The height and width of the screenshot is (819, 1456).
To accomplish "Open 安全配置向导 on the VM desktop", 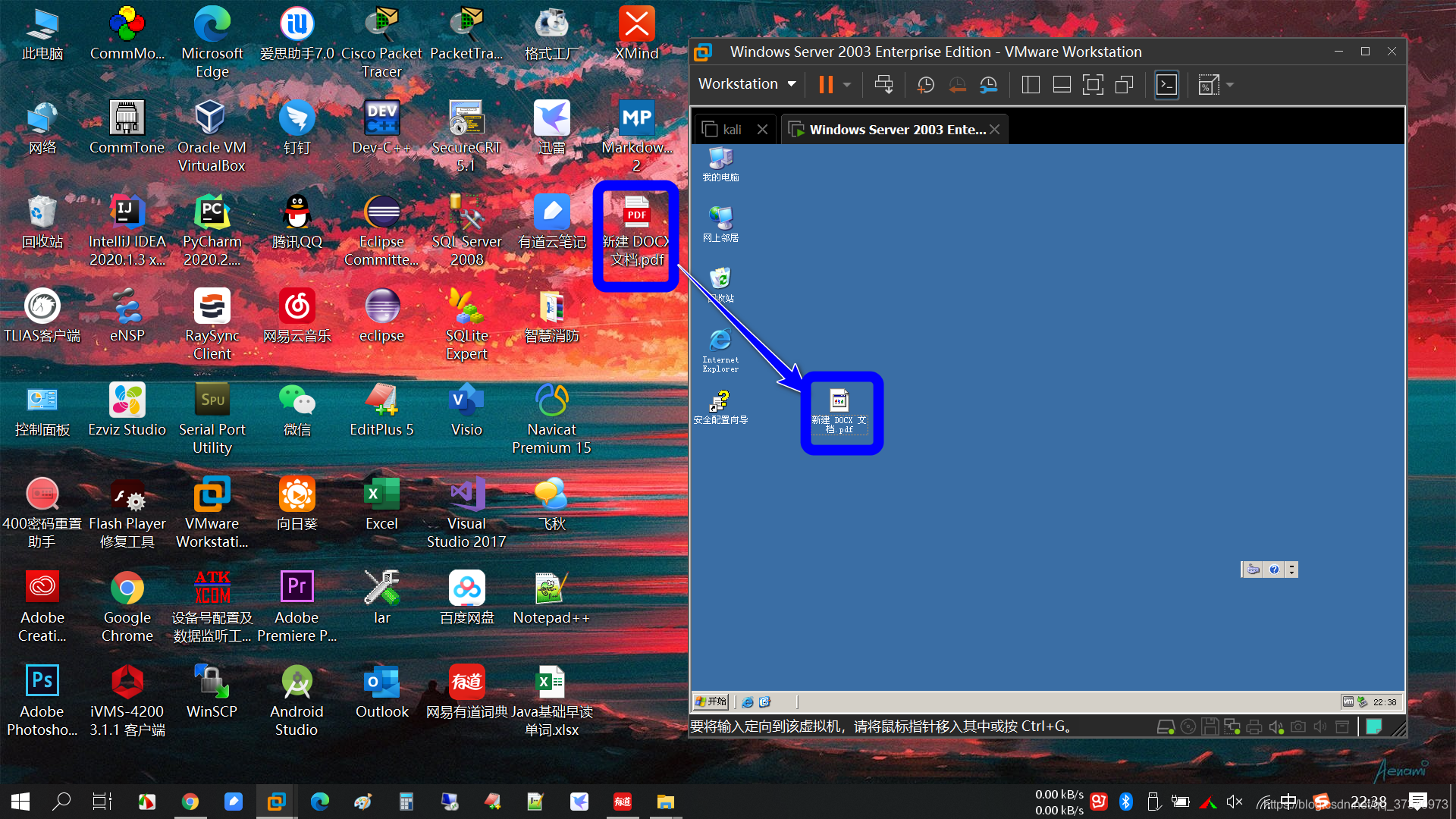I will pyautogui.click(x=720, y=407).
